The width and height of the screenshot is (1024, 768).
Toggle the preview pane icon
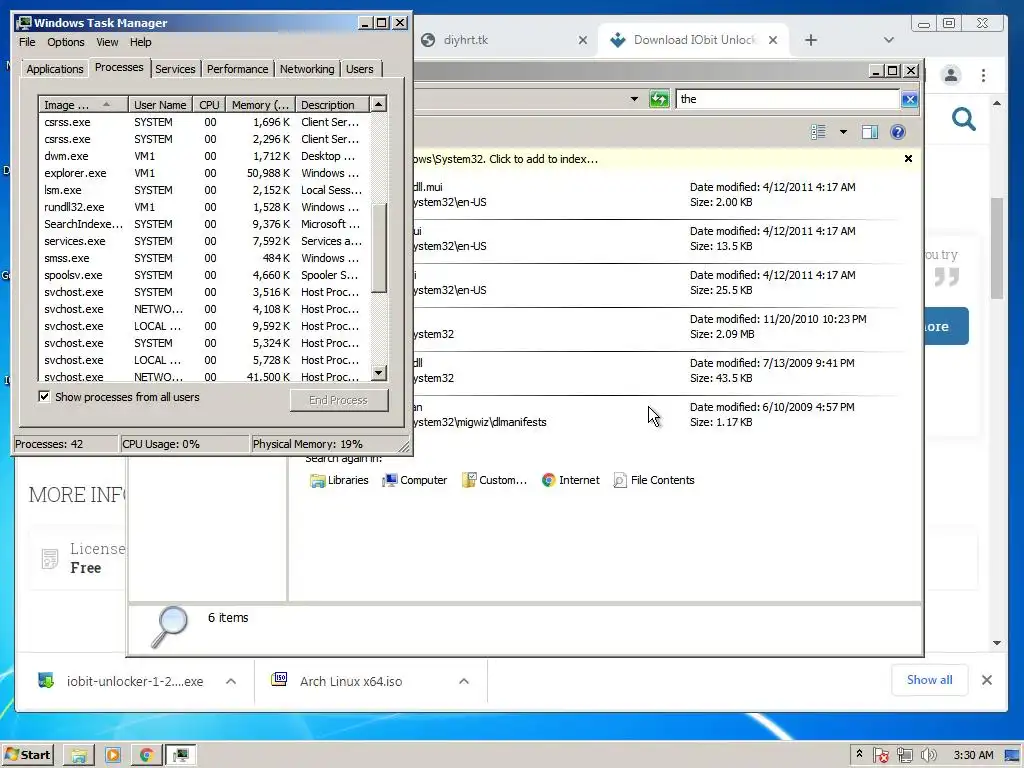pos(870,132)
